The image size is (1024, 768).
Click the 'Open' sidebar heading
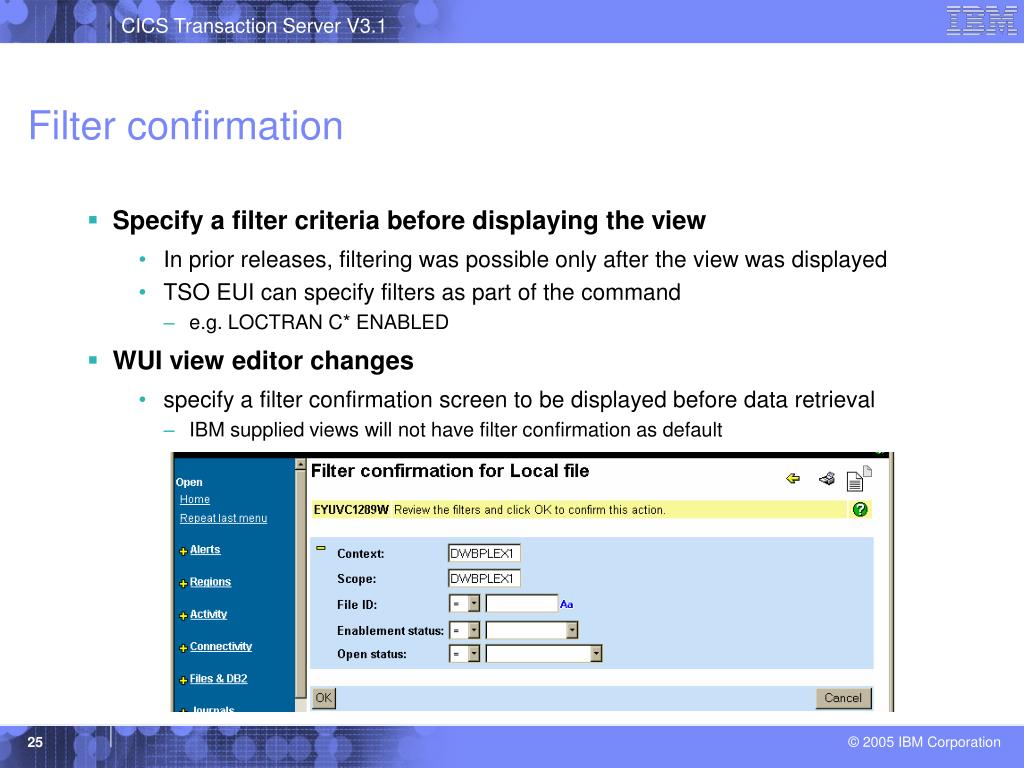click(x=189, y=482)
